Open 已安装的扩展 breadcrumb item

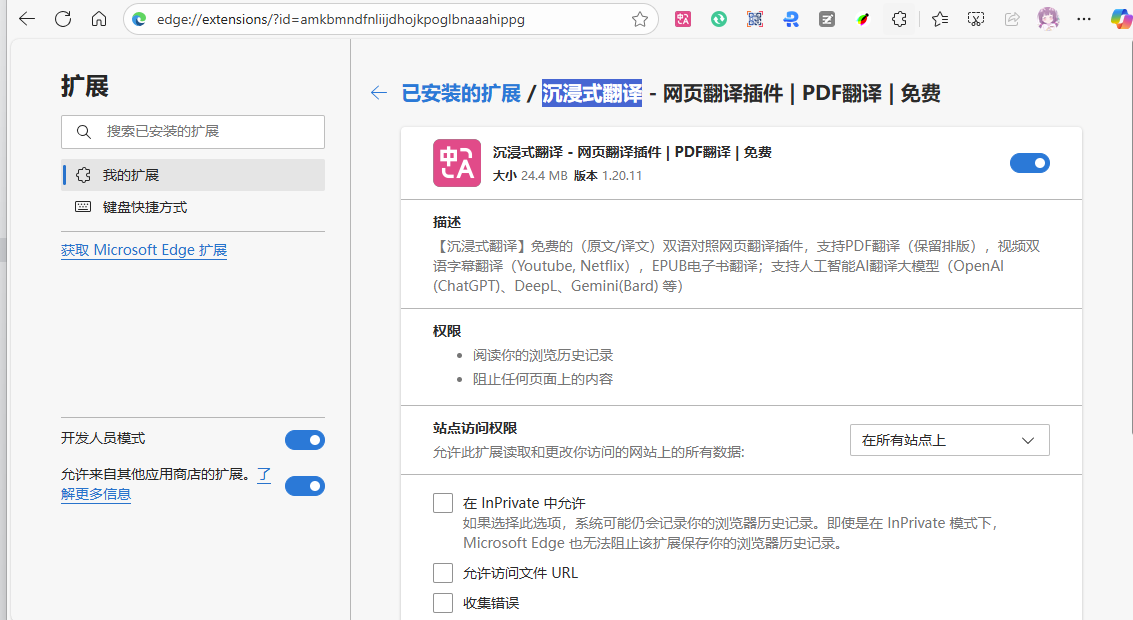point(461,91)
